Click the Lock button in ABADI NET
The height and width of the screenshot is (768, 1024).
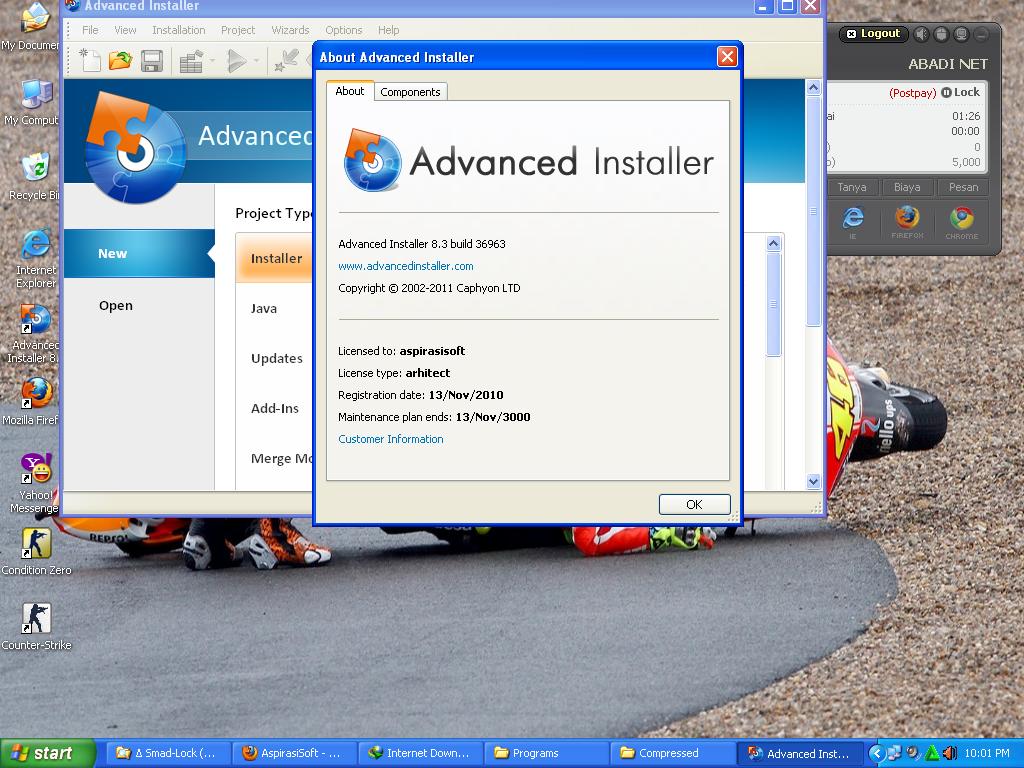pyautogui.click(x=961, y=92)
